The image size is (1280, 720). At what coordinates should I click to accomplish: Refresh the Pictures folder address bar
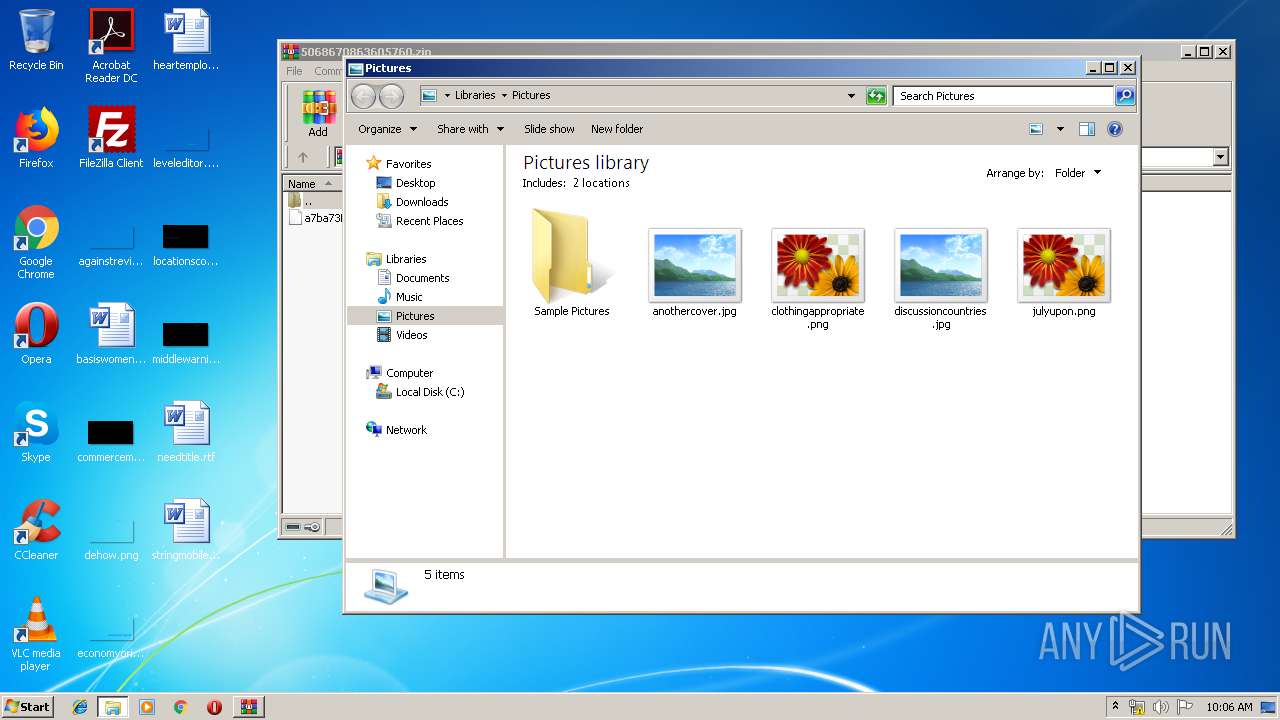coord(876,96)
